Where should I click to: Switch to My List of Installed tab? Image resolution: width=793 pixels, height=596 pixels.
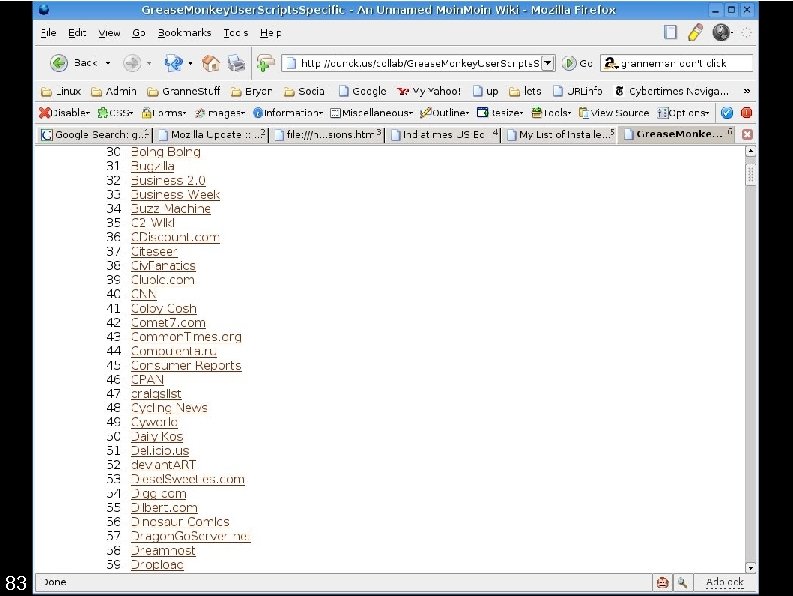560,135
